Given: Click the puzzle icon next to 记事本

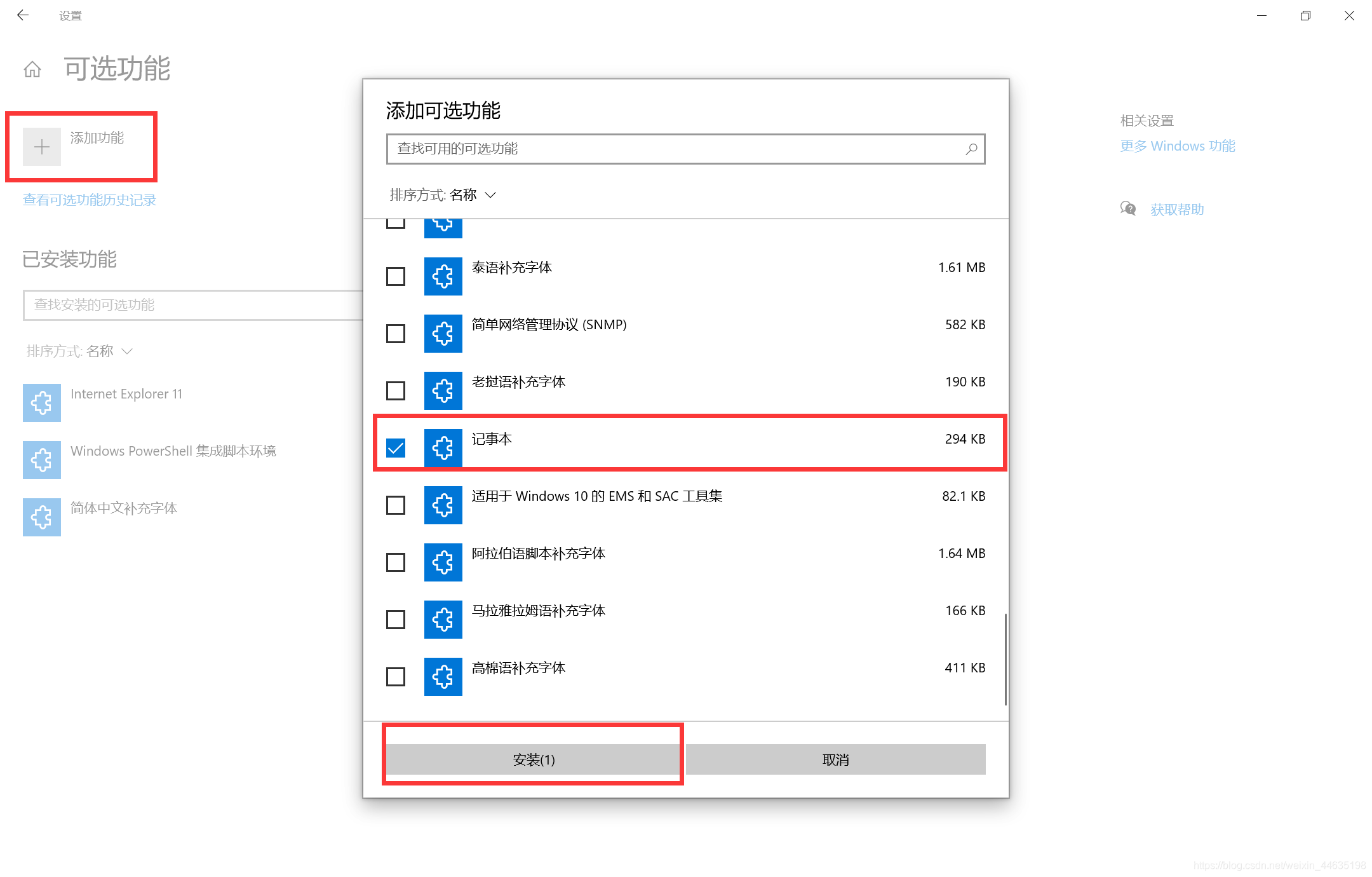Looking at the screenshot, I should tap(443, 448).
